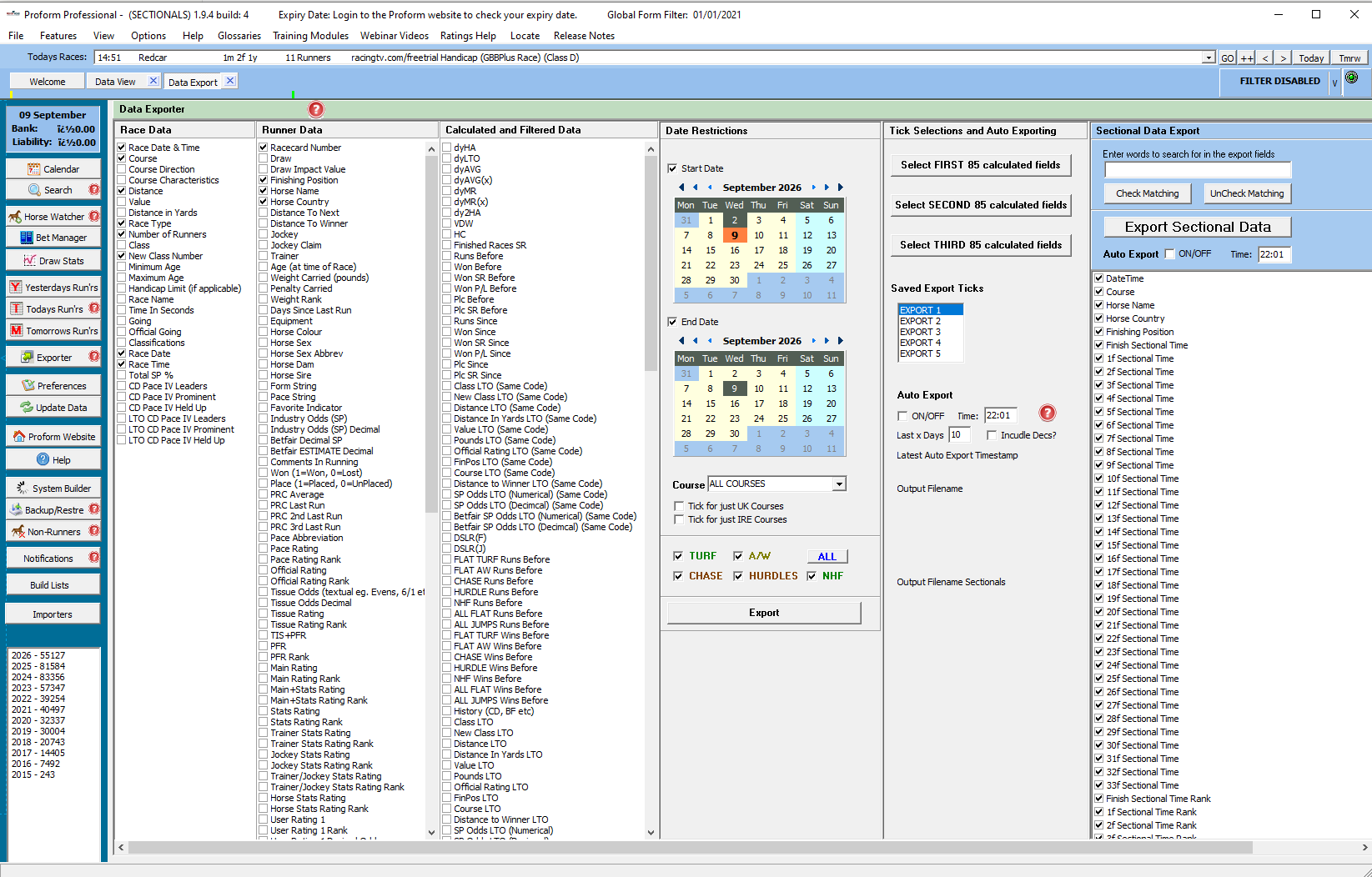Open Tomorrows Run'rs list
Screen dimensions: 1372x877
[53, 331]
